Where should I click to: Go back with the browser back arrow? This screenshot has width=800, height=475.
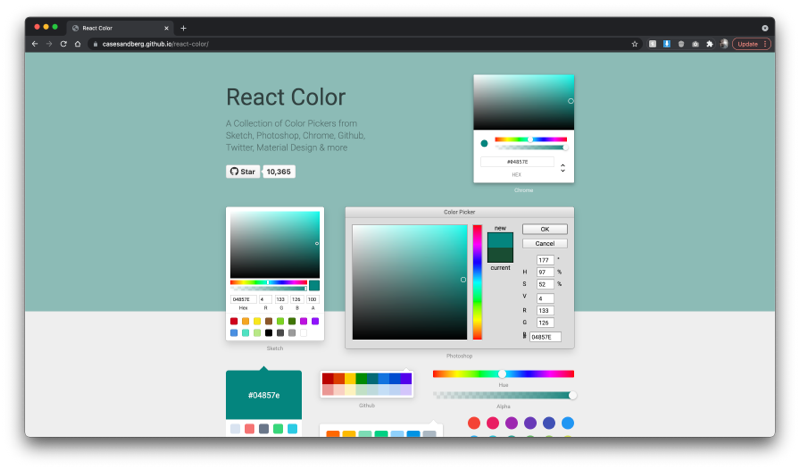pos(35,44)
